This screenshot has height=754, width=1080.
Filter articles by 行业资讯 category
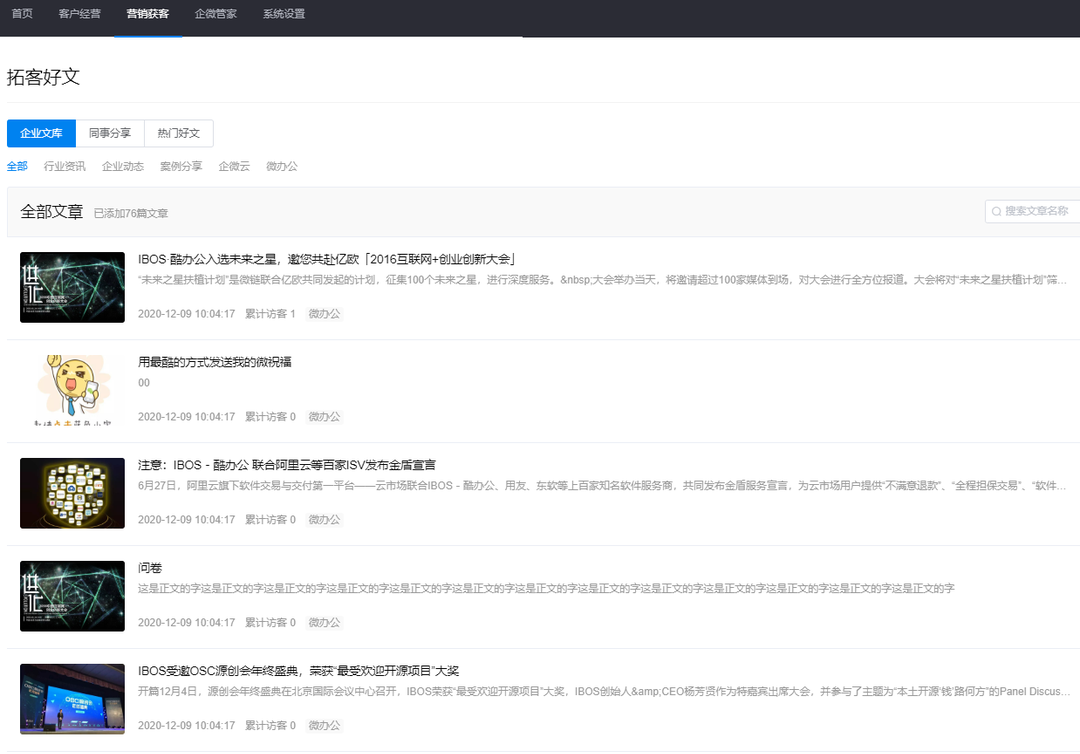(x=65, y=166)
